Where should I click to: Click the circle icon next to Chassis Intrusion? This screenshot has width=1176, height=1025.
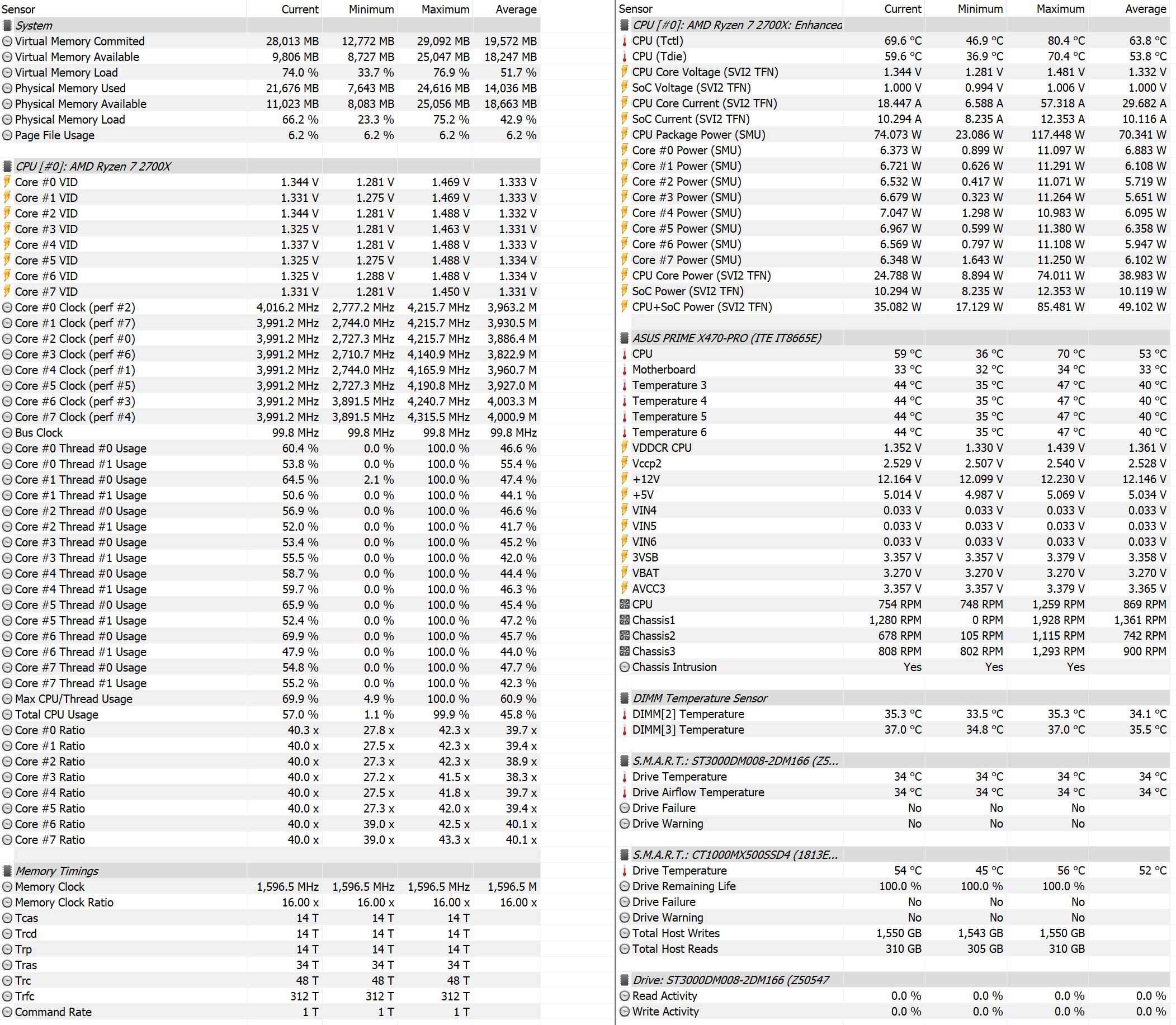(x=625, y=667)
